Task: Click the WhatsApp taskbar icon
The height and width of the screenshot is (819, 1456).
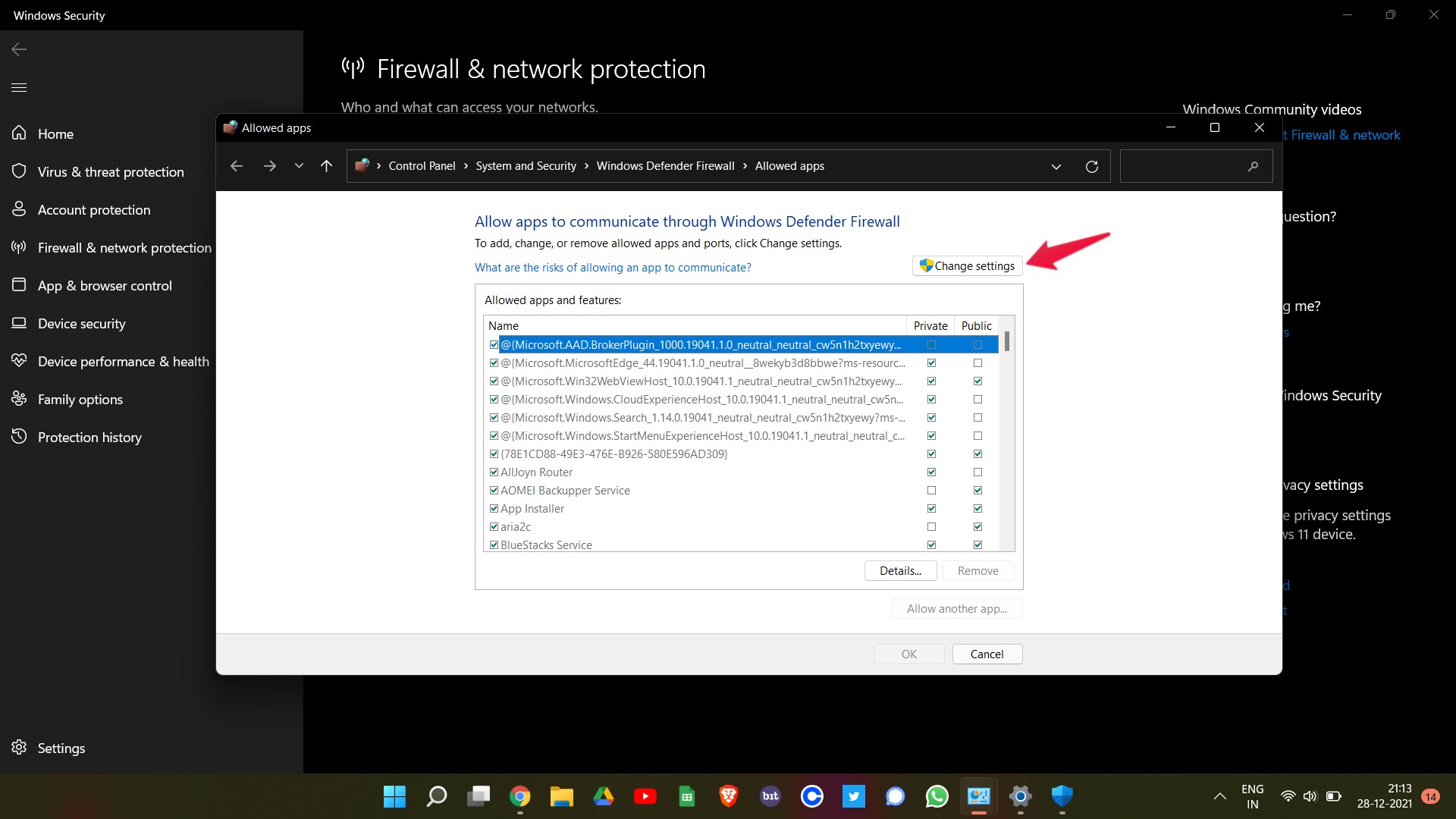Action: (x=937, y=796)
